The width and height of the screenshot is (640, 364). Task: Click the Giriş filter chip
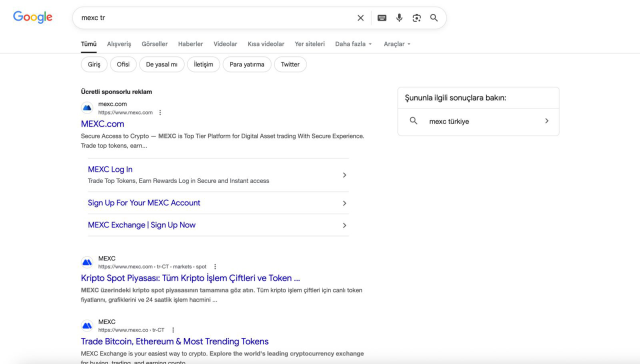tap(94, 64)
